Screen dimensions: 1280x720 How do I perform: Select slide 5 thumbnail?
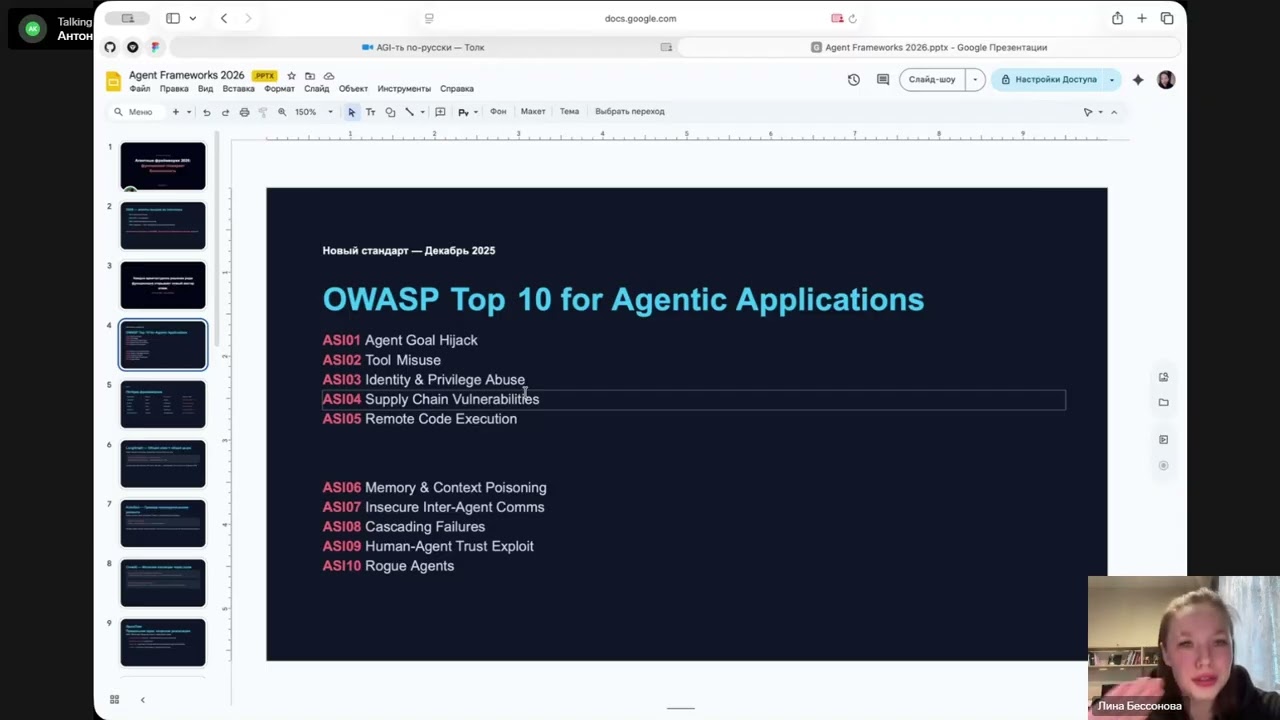pos(163,404)
